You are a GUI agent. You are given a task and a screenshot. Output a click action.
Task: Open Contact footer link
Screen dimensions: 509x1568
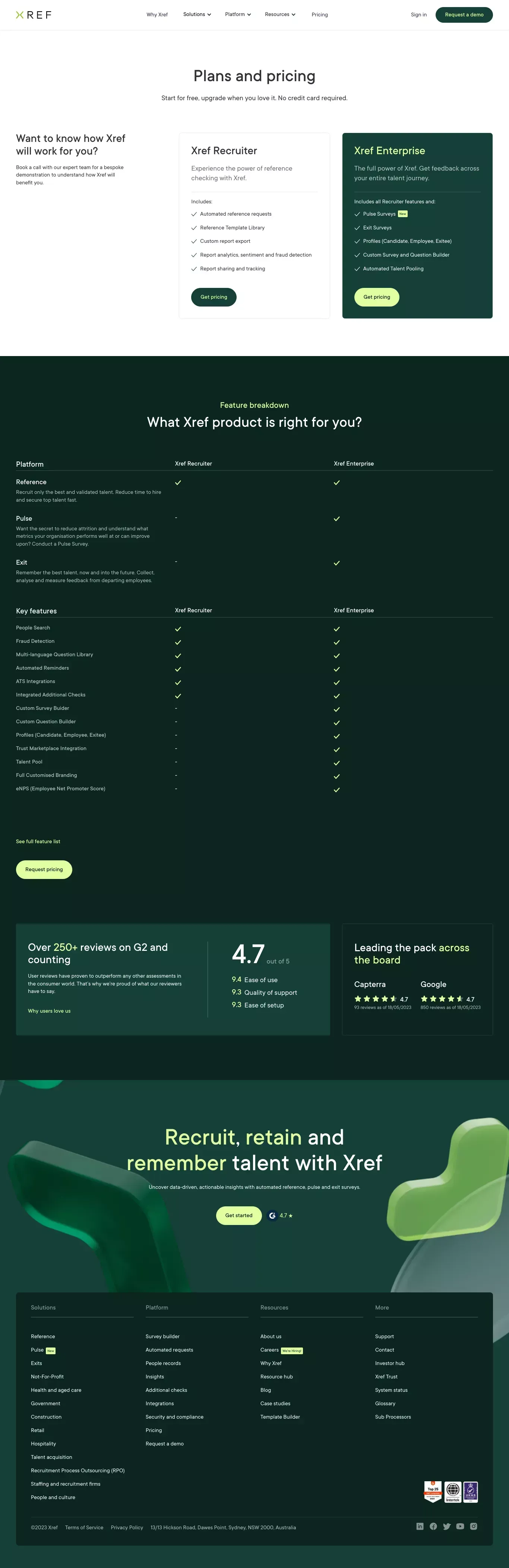[x=385, y=1350]
